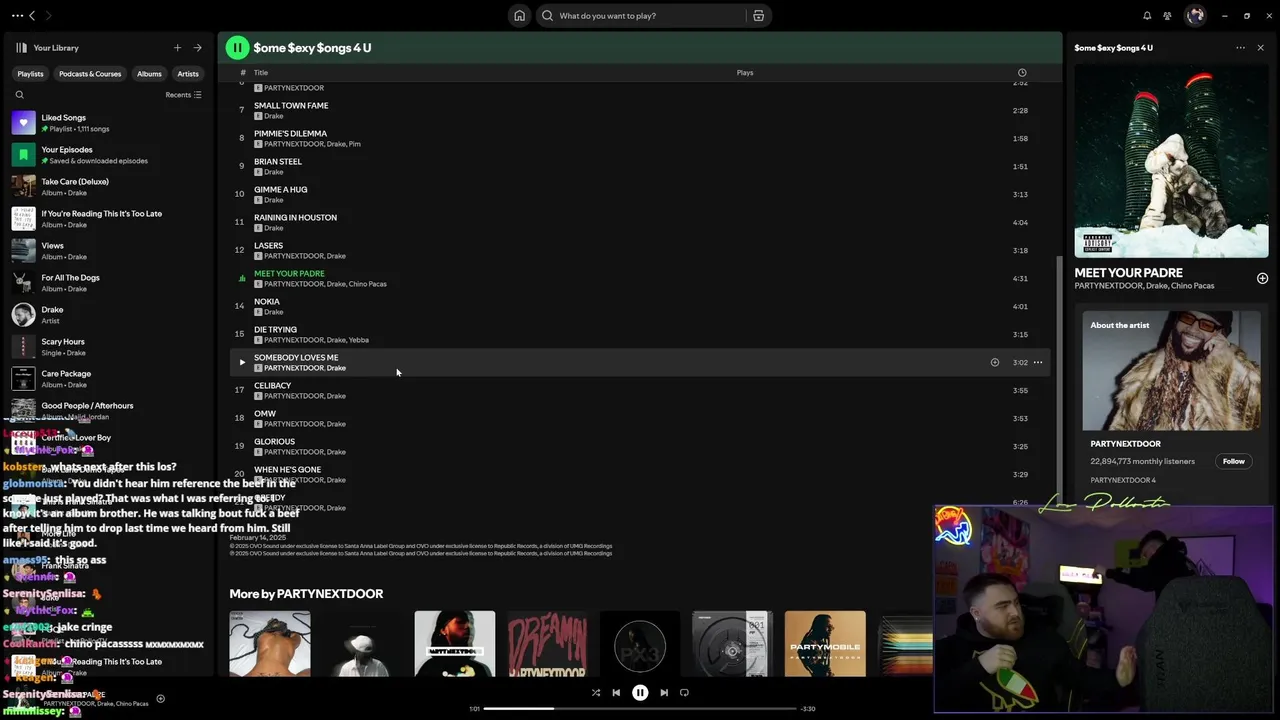The height and width of the screenshot is (720, 1280).
Task: Click the More by PARTYNEXTDOOR heading
Action: tap(306, 594)
